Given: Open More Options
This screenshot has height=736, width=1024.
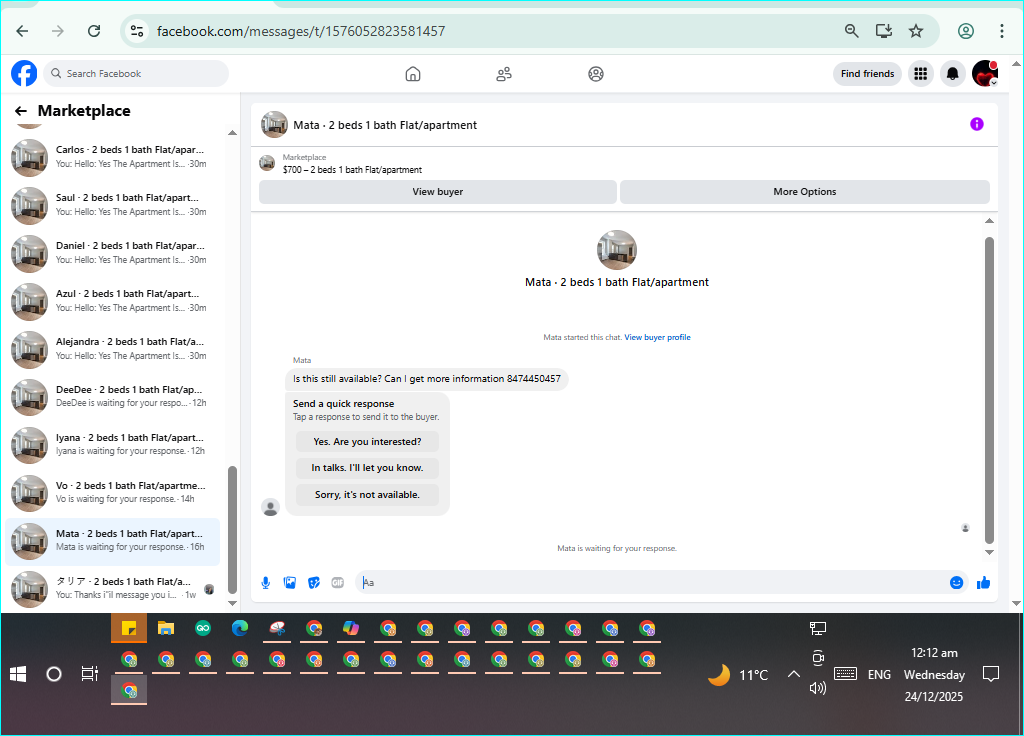Looking at the screenshot, I should [x=805, y=191].
